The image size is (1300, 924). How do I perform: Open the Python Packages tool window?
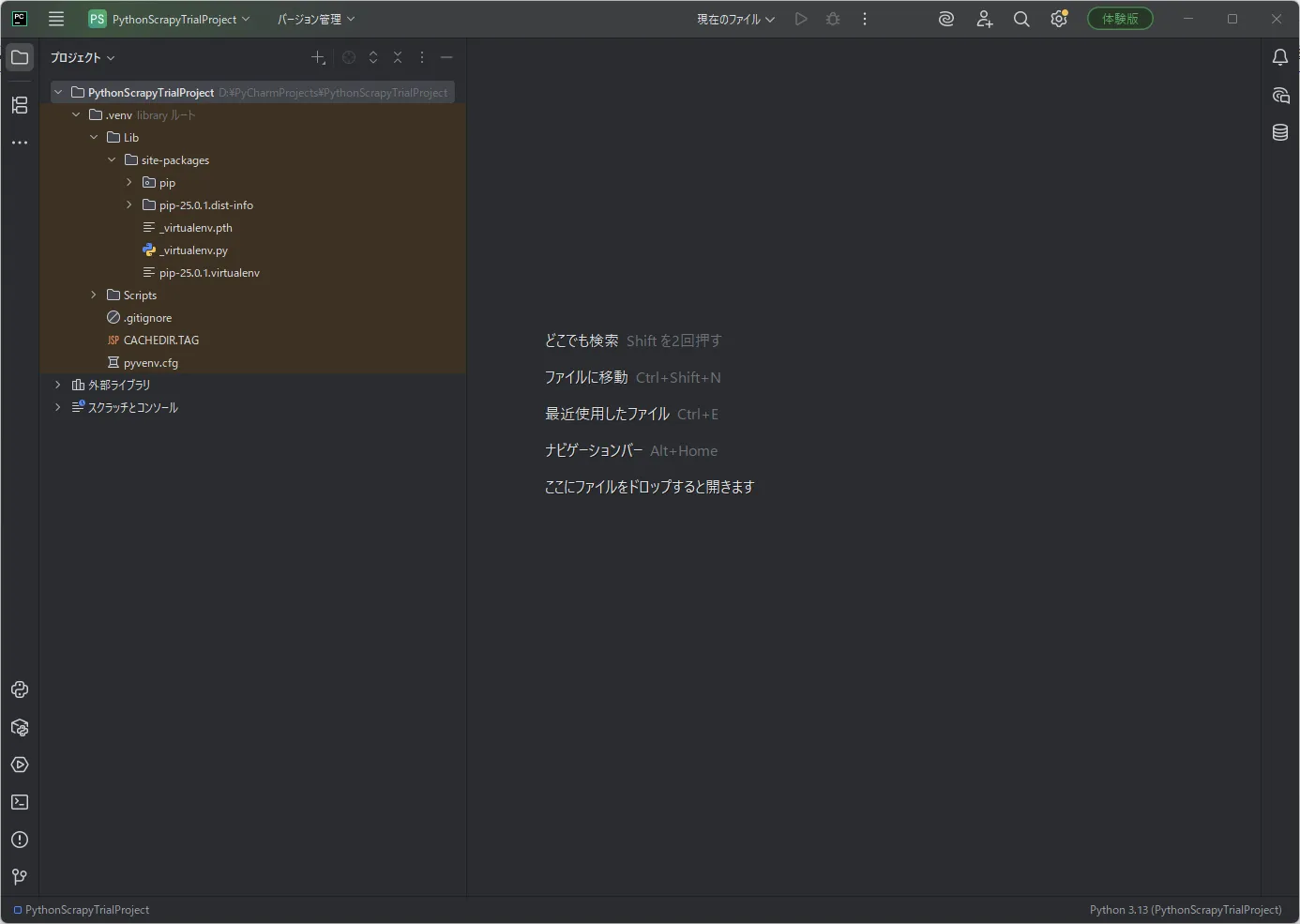20,727
